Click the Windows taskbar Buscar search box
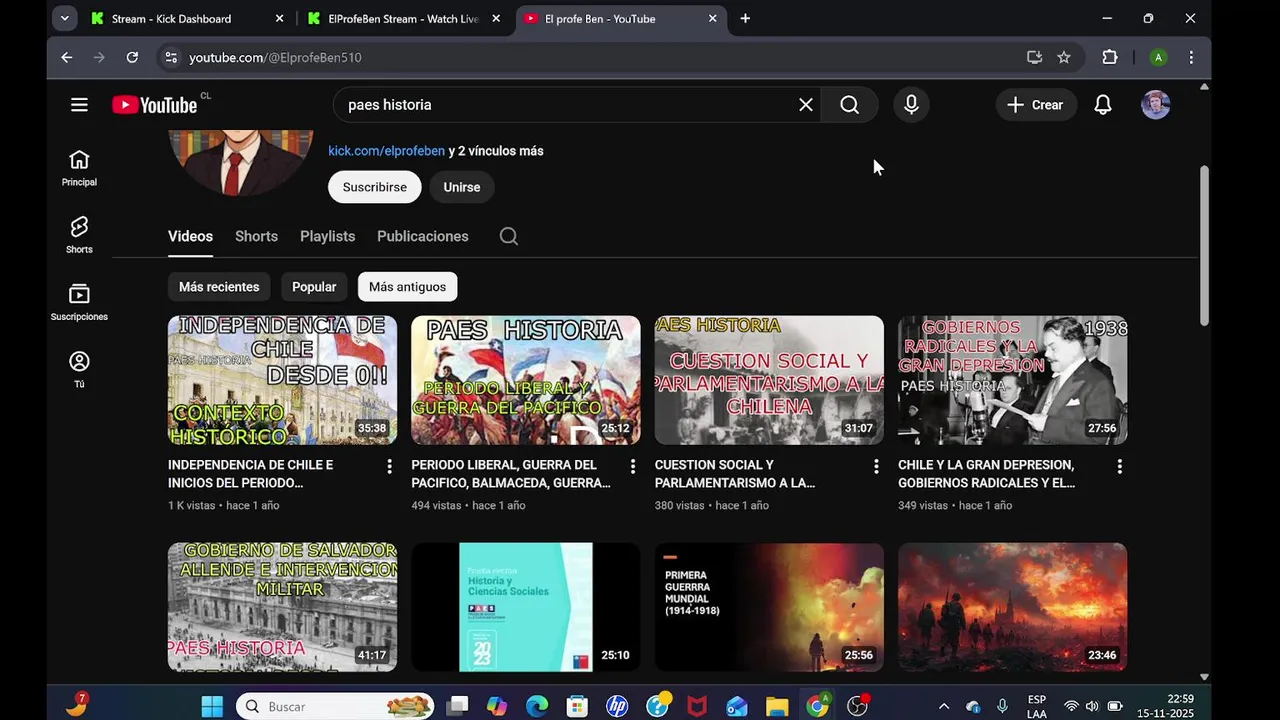 coord(335,706)
